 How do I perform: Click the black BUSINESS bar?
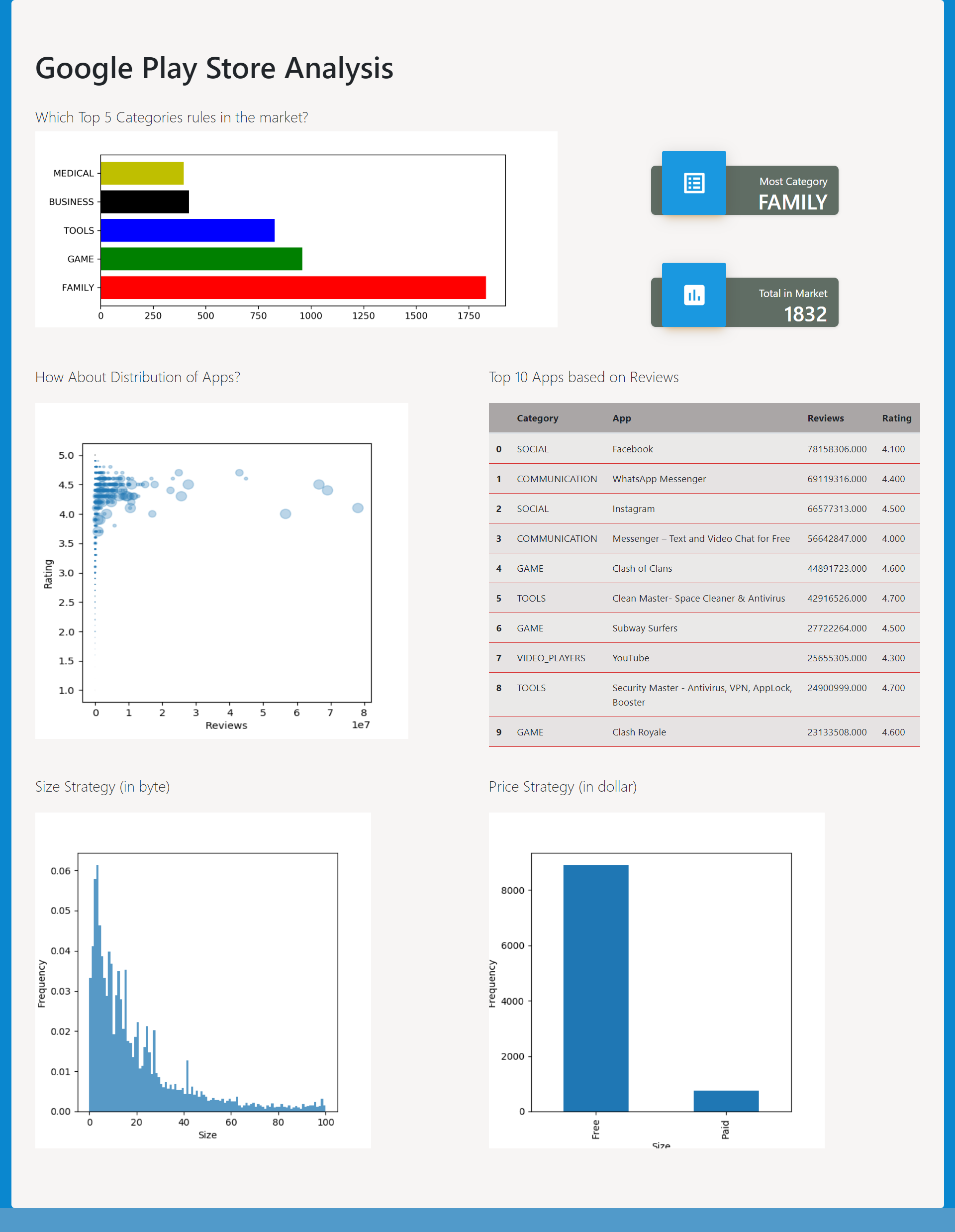(144, 202)
